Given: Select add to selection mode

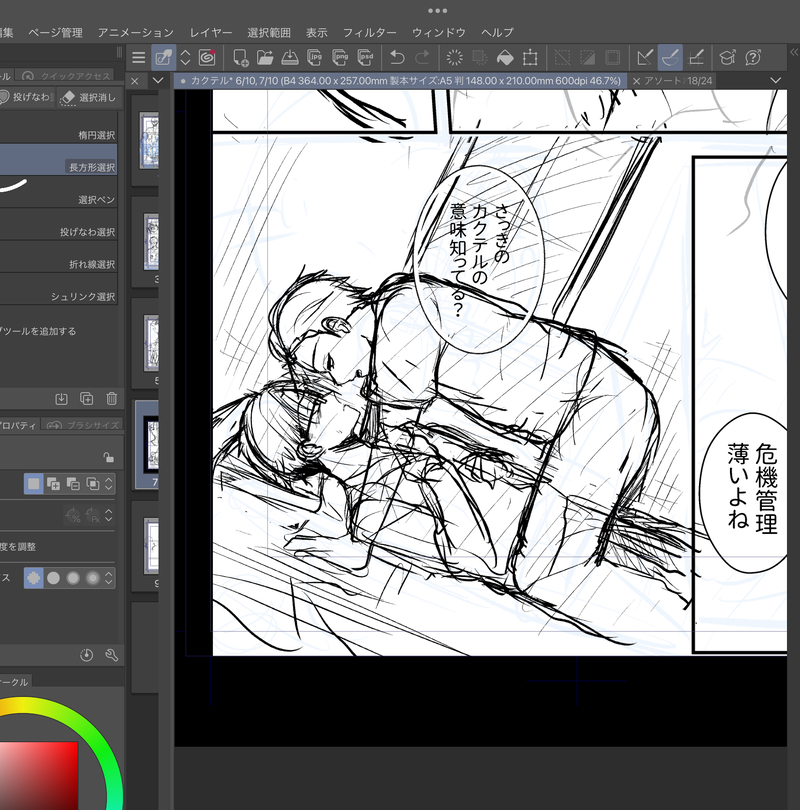Looking at the screenshot, I should 53,484.
